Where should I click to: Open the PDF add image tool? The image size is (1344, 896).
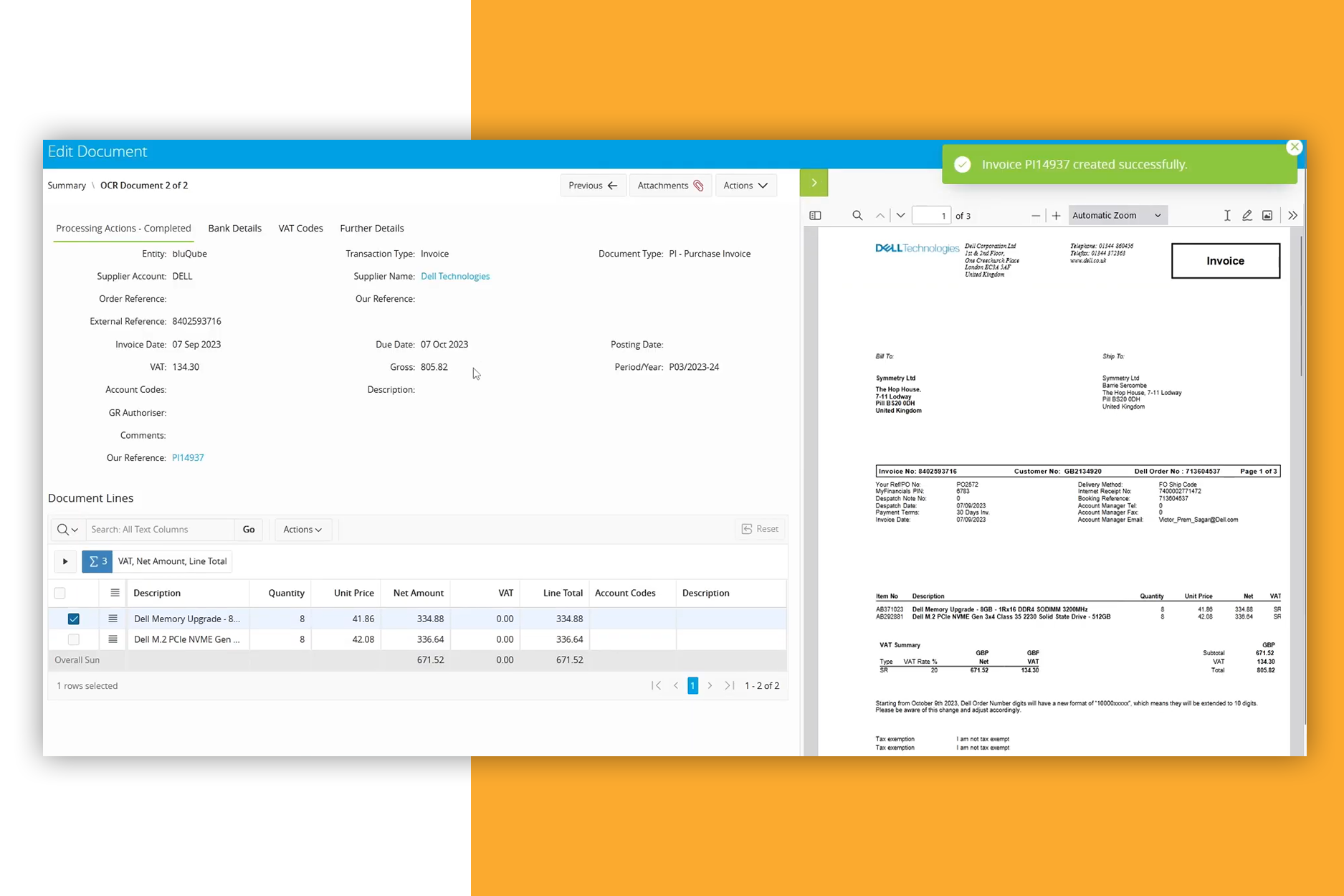coord(1267,216)
